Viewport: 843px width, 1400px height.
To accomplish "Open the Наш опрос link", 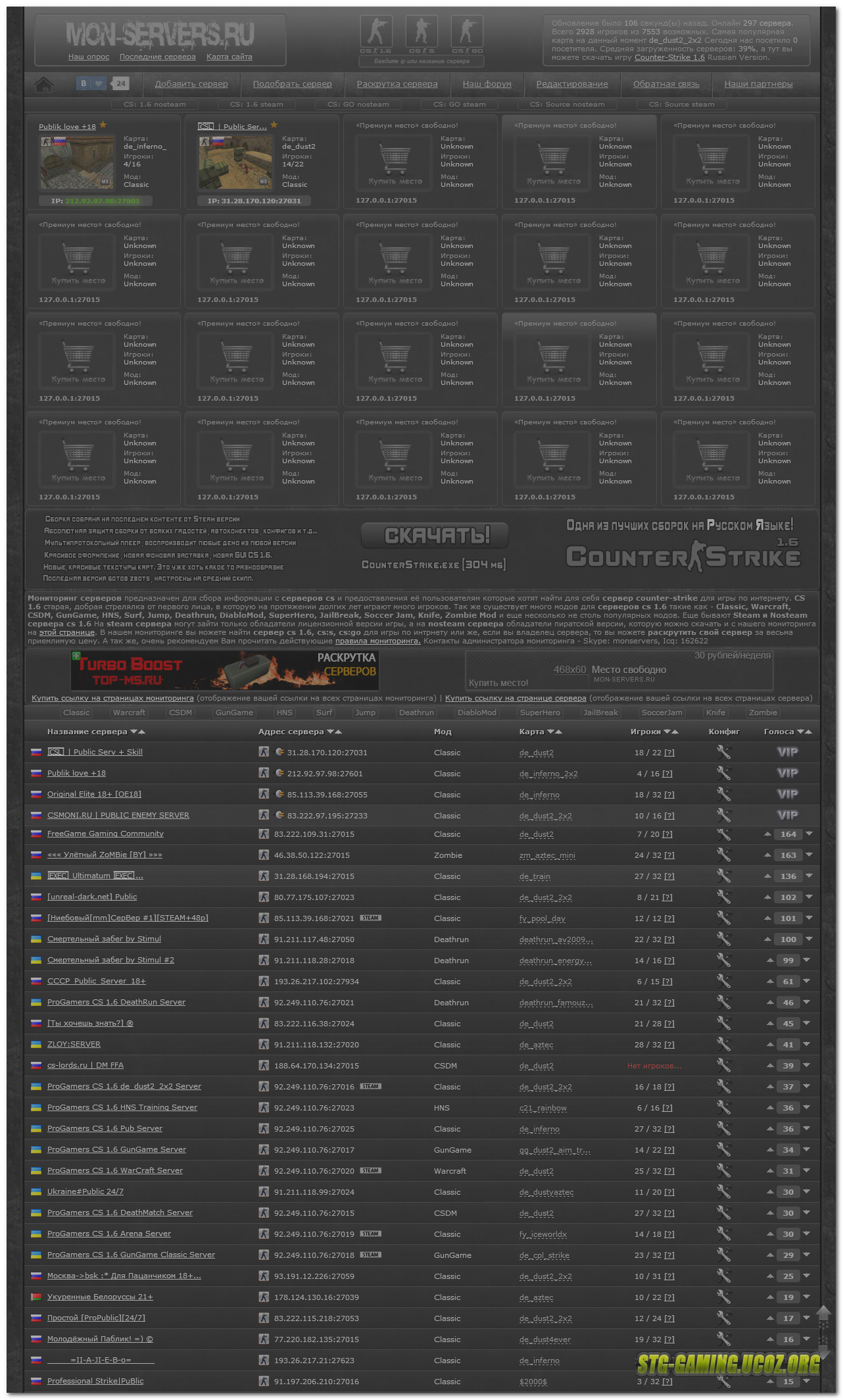I will (89, 57).
